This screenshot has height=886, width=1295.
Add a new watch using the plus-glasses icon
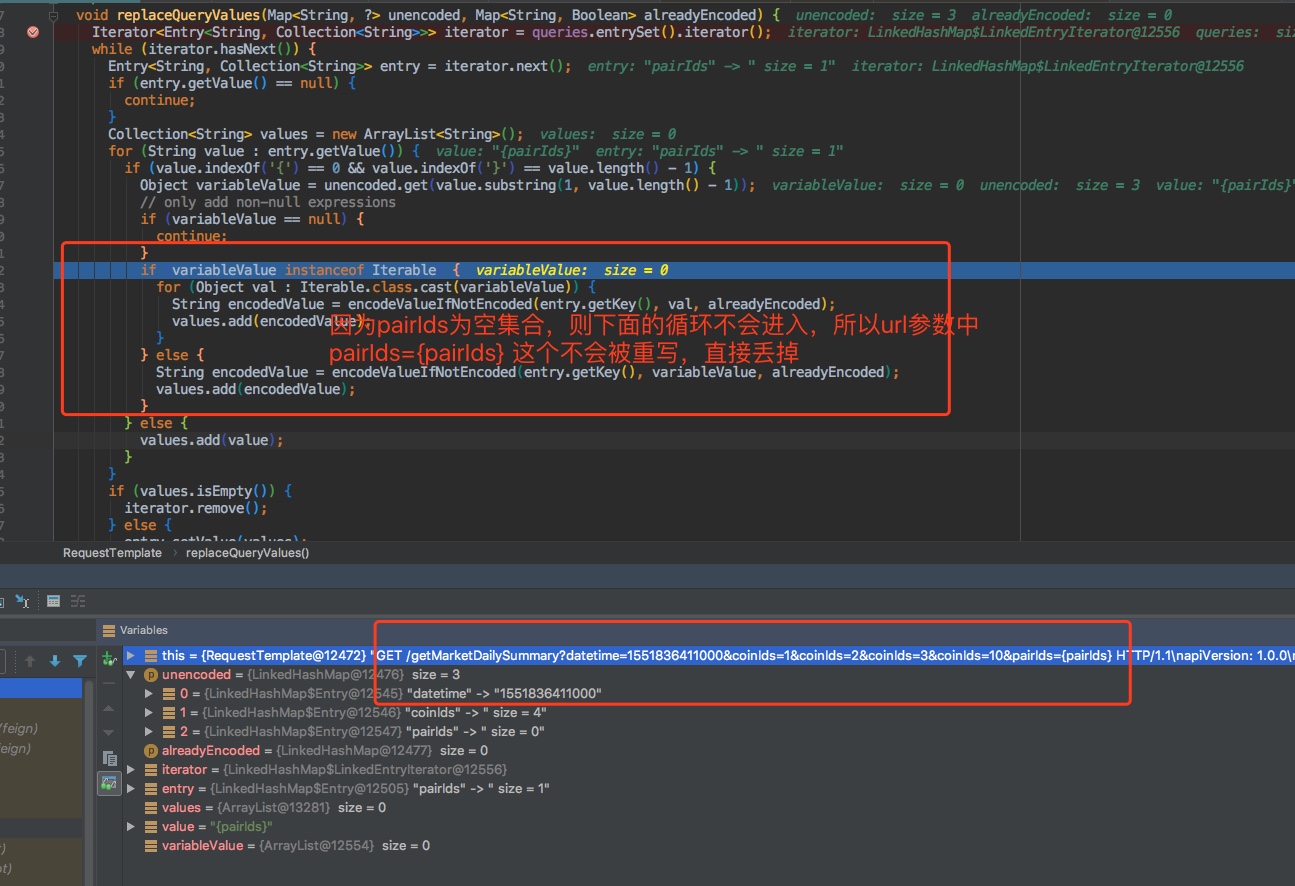(108, 660)
